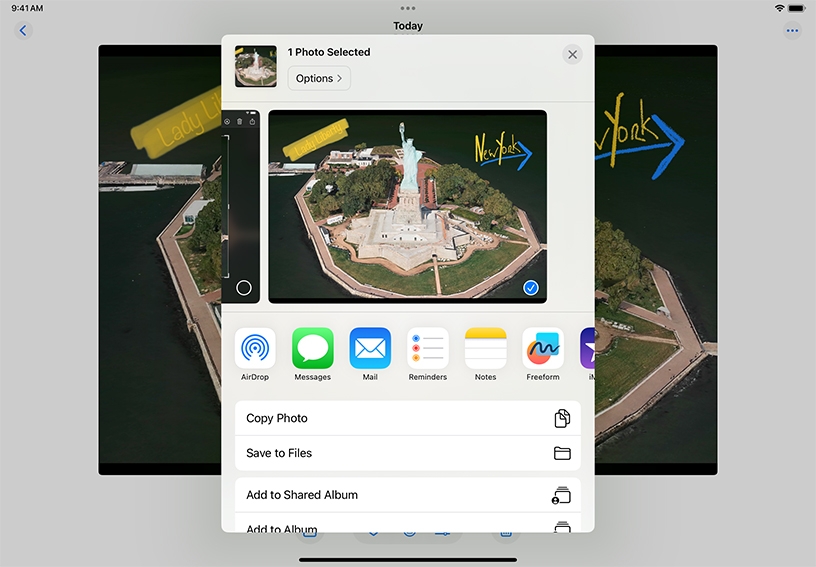Tap the small header photo thumbnail
This screenshot has width=816, height=567.
[256, 66]
